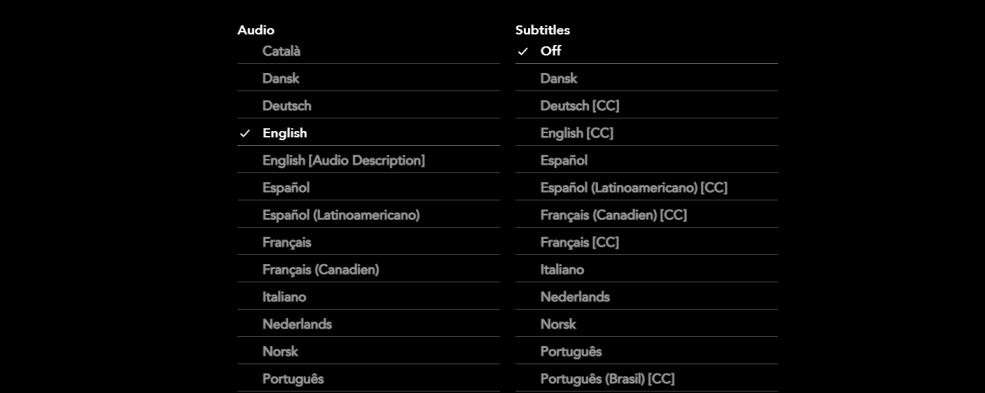
Task: Enable English [Audio Description] track
Action: click(x=369, y=160)
